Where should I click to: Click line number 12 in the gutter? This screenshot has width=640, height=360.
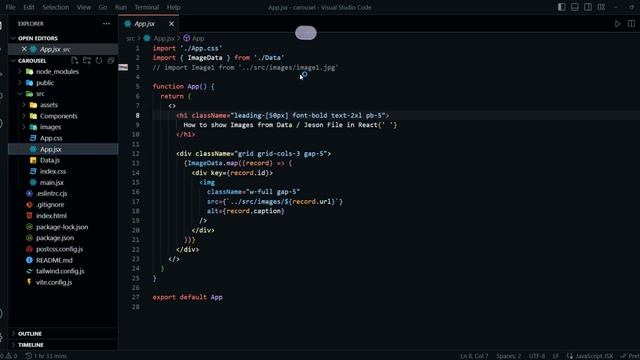(136, 153)
